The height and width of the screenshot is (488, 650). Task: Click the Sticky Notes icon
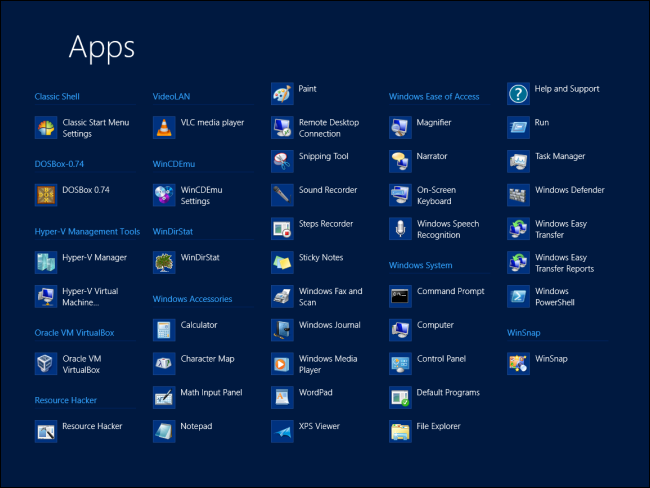[x=282, y=263]
